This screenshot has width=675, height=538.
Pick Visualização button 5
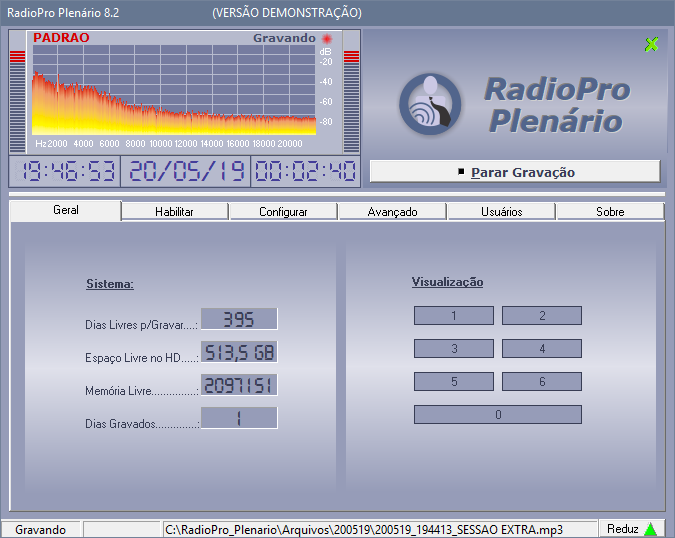(454, 382)
